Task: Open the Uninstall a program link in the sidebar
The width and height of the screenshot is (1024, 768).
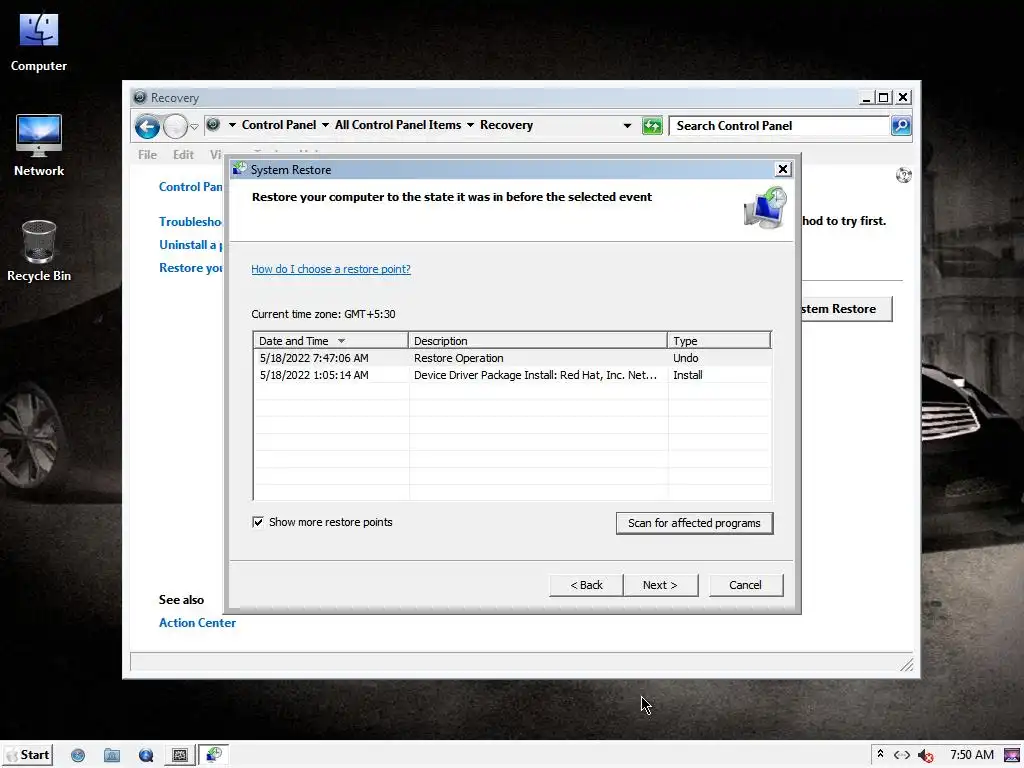Action: pos(191,245)
